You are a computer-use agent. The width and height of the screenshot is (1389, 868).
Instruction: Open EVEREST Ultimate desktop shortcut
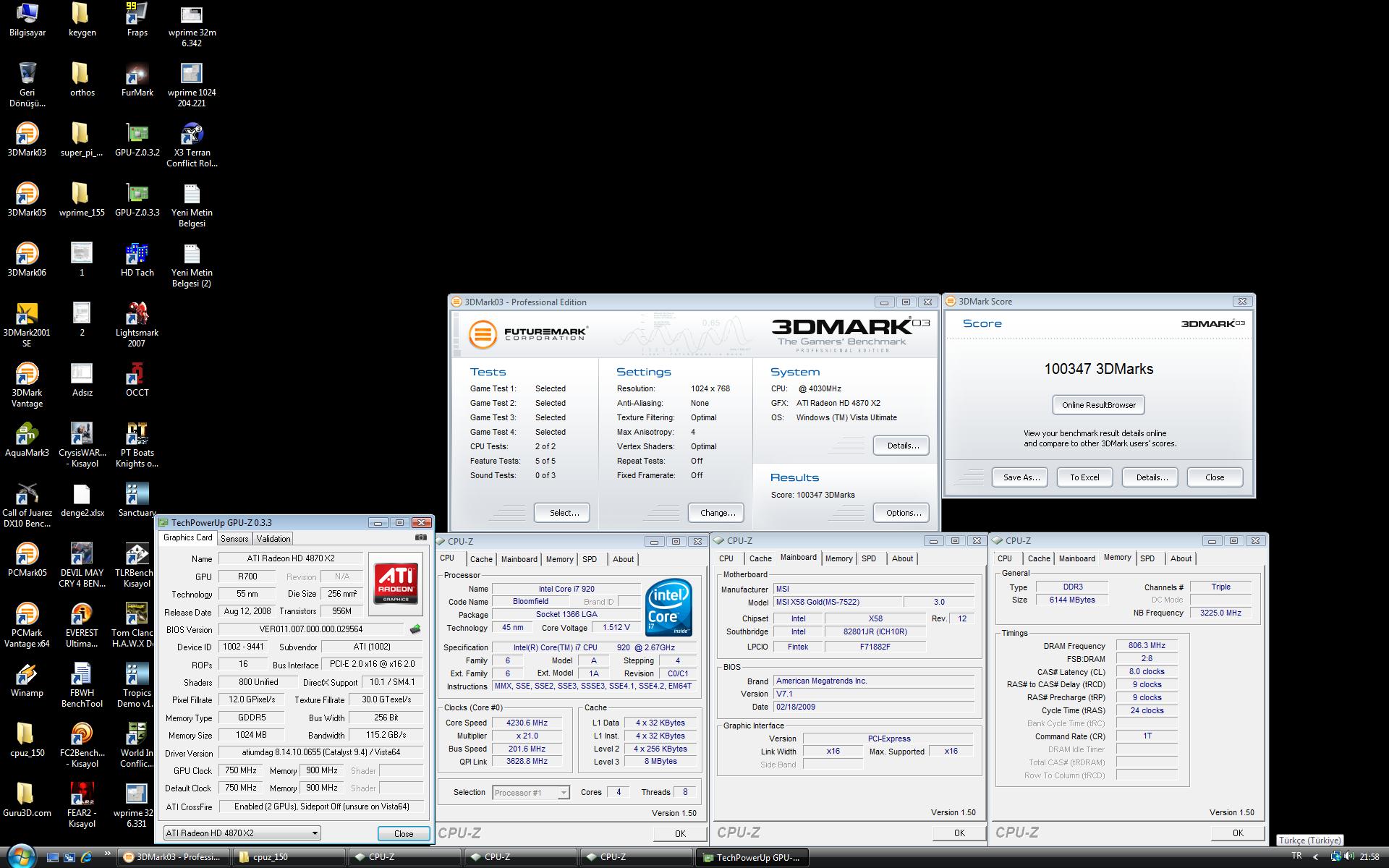tap(82, 626)
